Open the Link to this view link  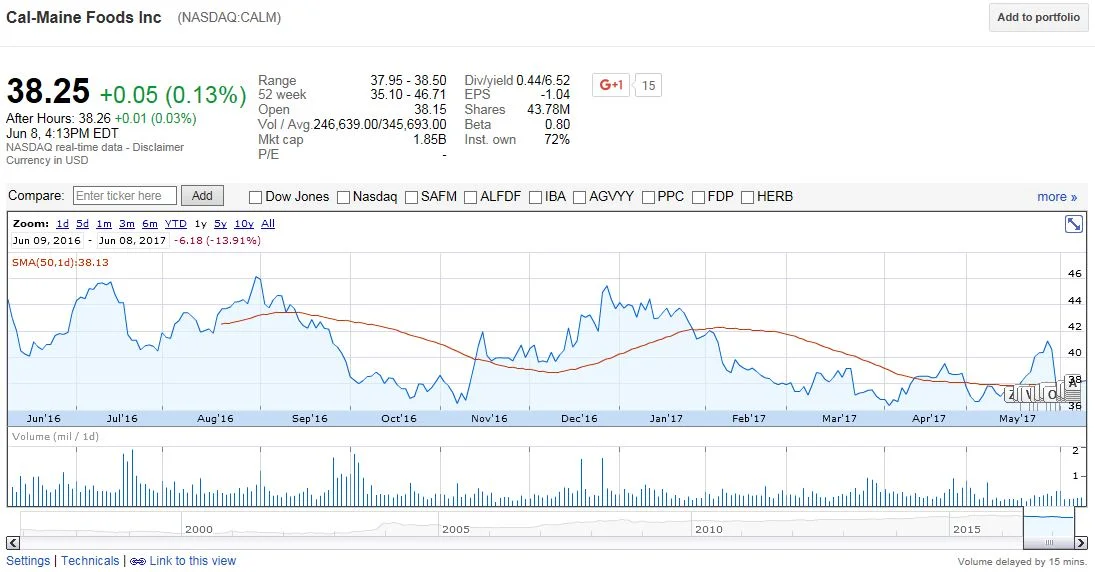click(193, 561)
